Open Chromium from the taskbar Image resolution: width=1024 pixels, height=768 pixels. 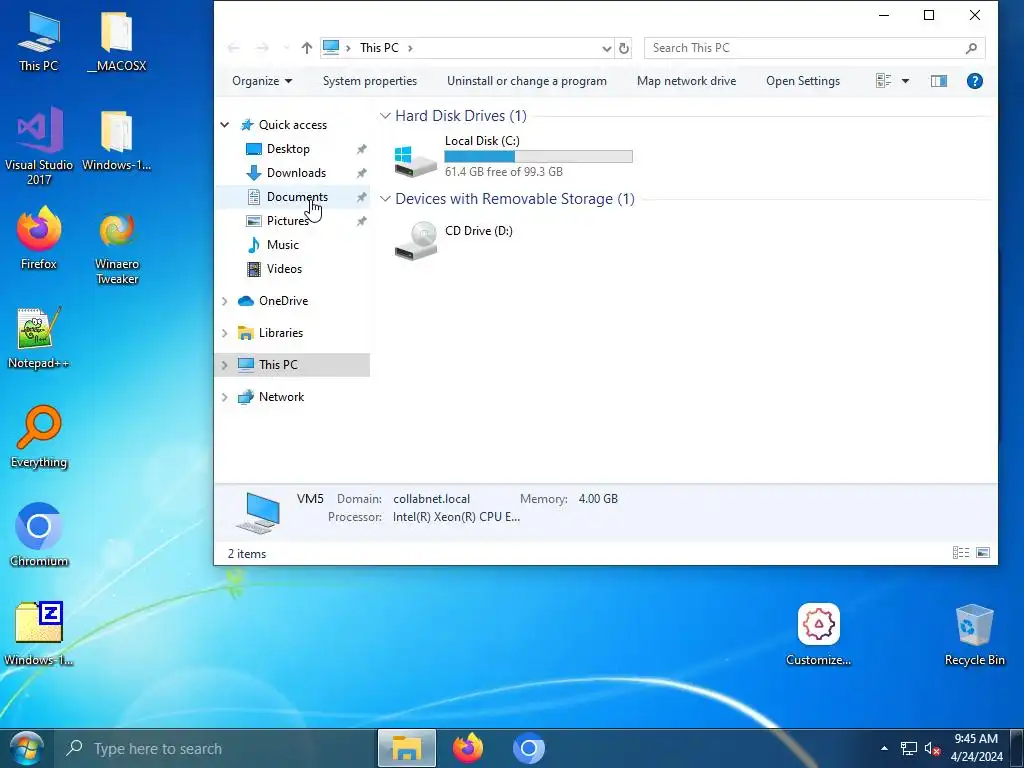point(529,748)
